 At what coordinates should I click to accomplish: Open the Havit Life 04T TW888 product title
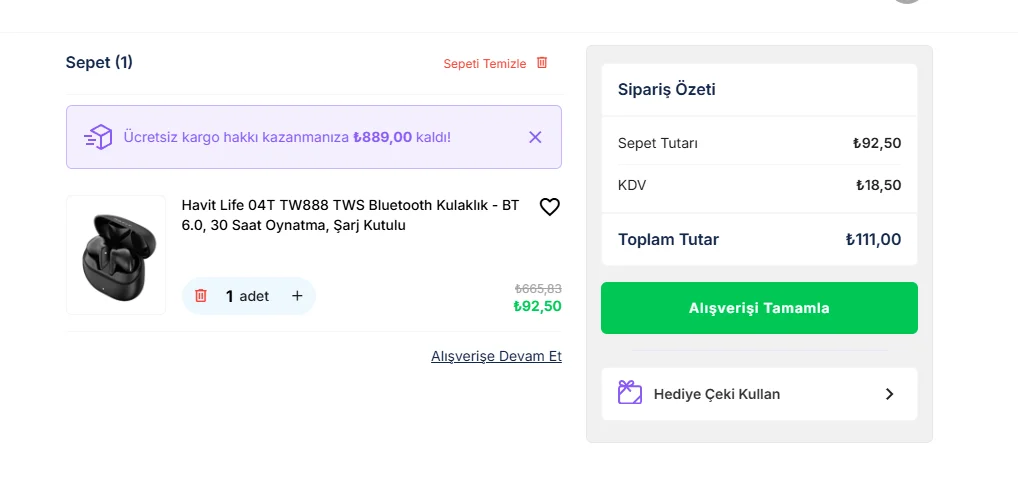pos(350,215)
